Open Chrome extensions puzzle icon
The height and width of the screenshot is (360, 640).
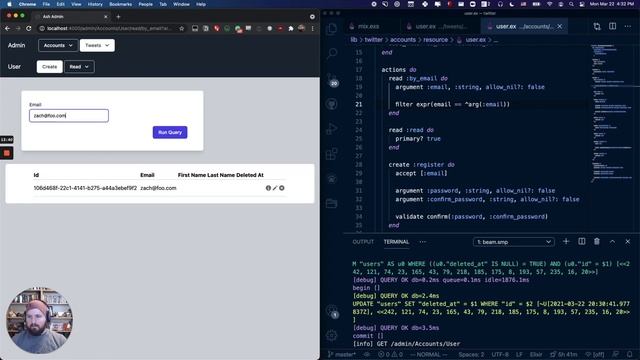291,28
